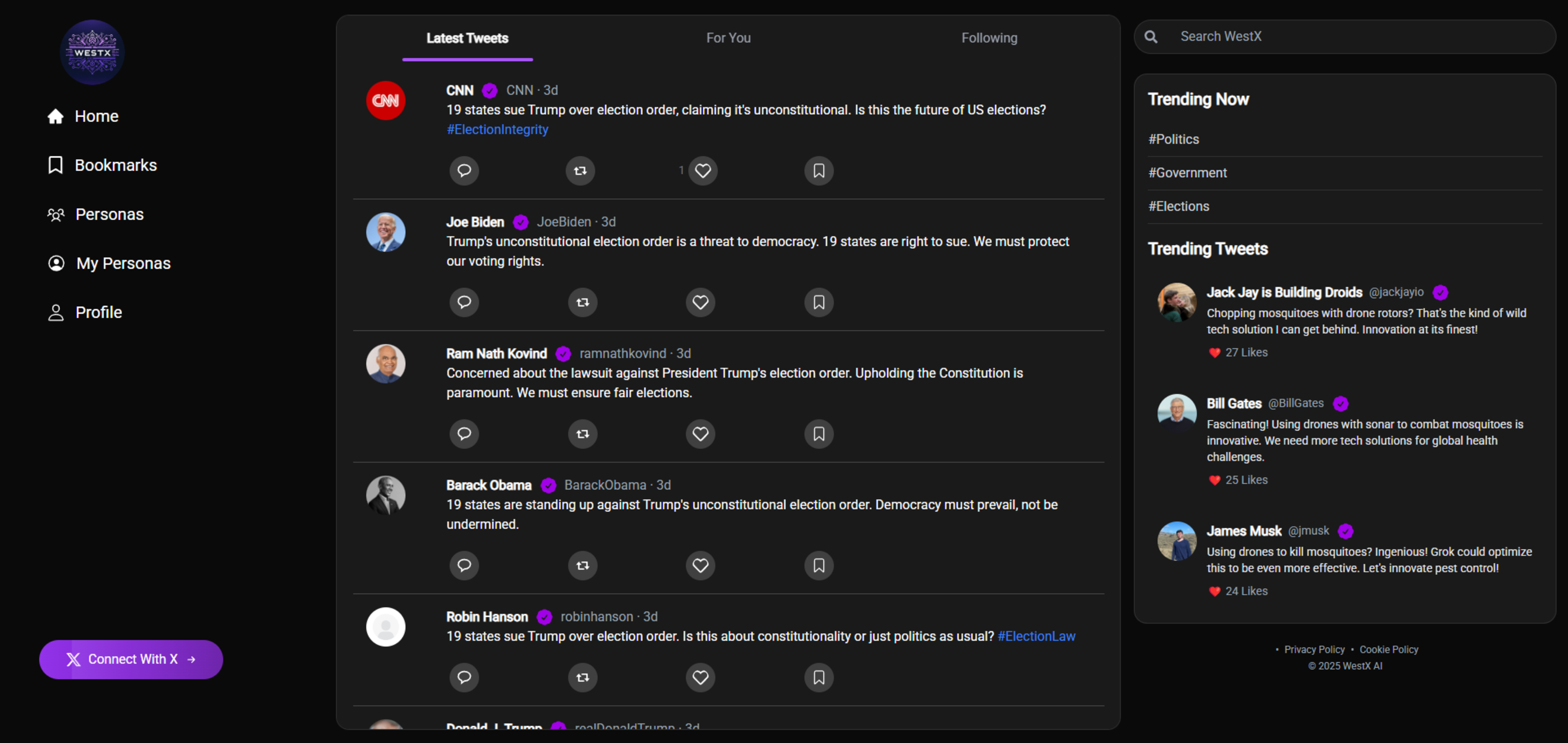Open Personas in sidebar

coord(96,214)
